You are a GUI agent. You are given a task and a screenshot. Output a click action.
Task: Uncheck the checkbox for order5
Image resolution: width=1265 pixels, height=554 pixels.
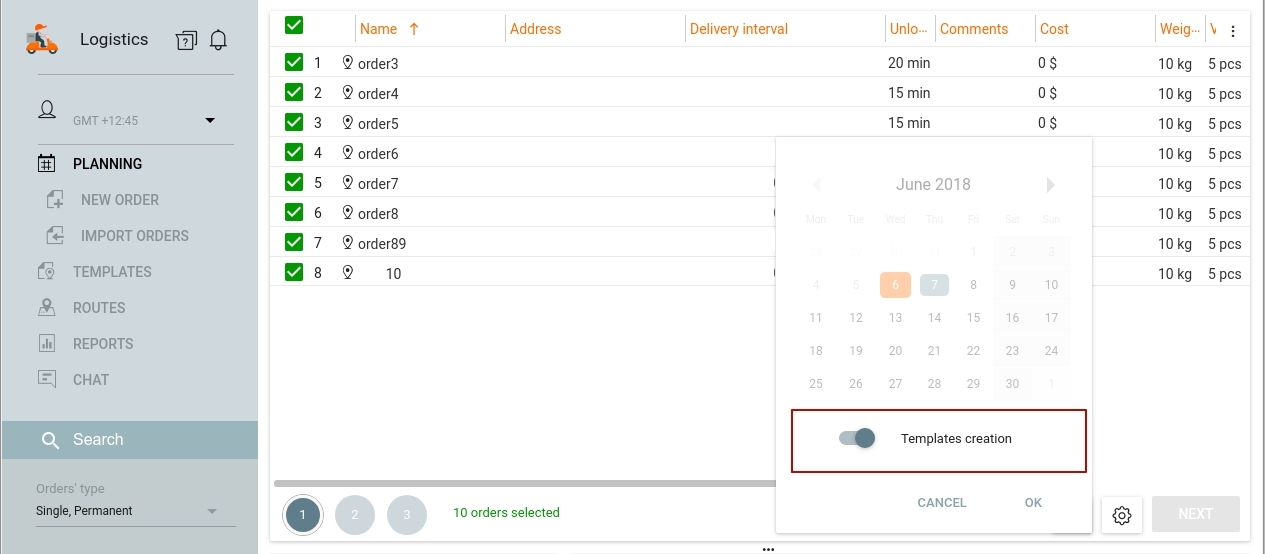tap(294, 123)
